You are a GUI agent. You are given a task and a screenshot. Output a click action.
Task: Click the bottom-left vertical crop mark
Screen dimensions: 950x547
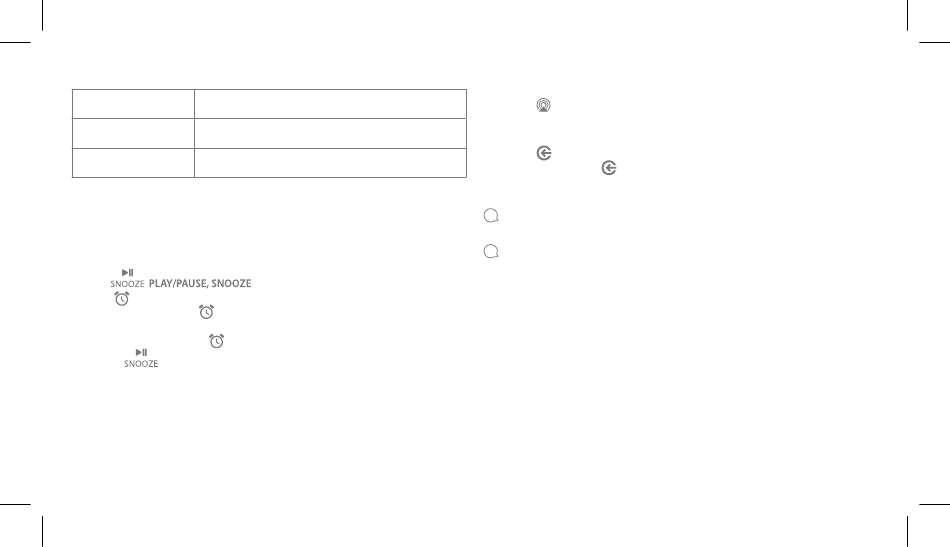pos(42,531)
